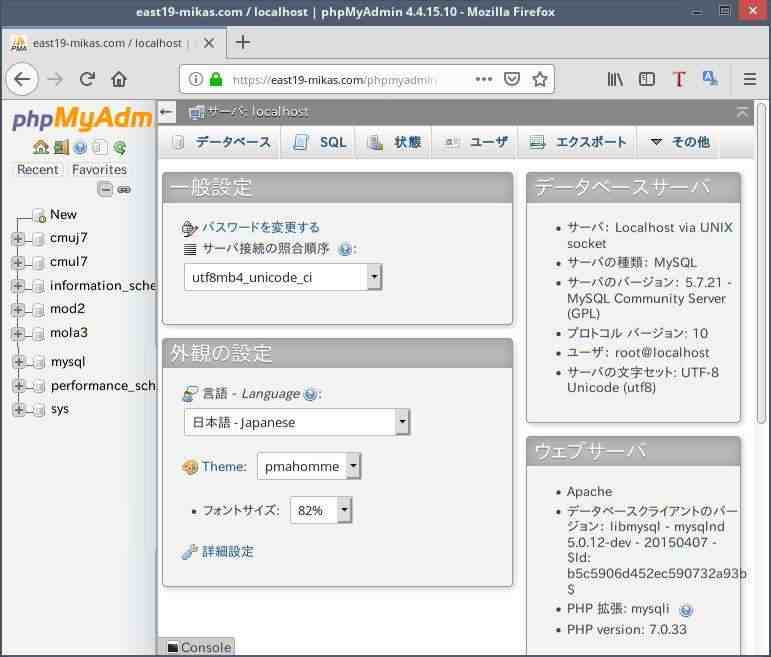Collapse navigation panel with the left arrow
Screen dimensions: 771x657
click(x=167, y=112)
